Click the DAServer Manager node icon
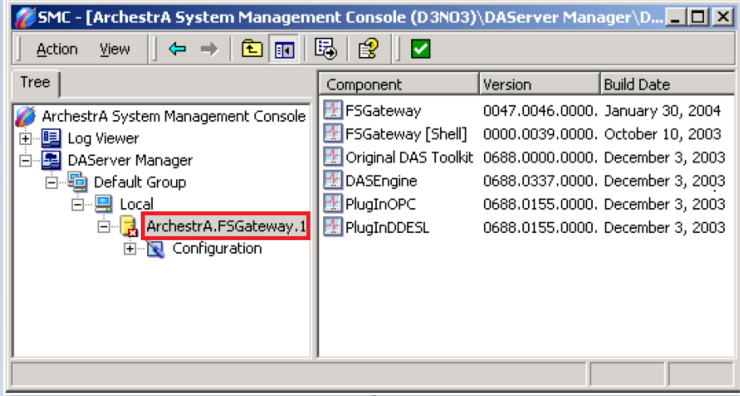The image size is (740, 396). click(51, 160)
